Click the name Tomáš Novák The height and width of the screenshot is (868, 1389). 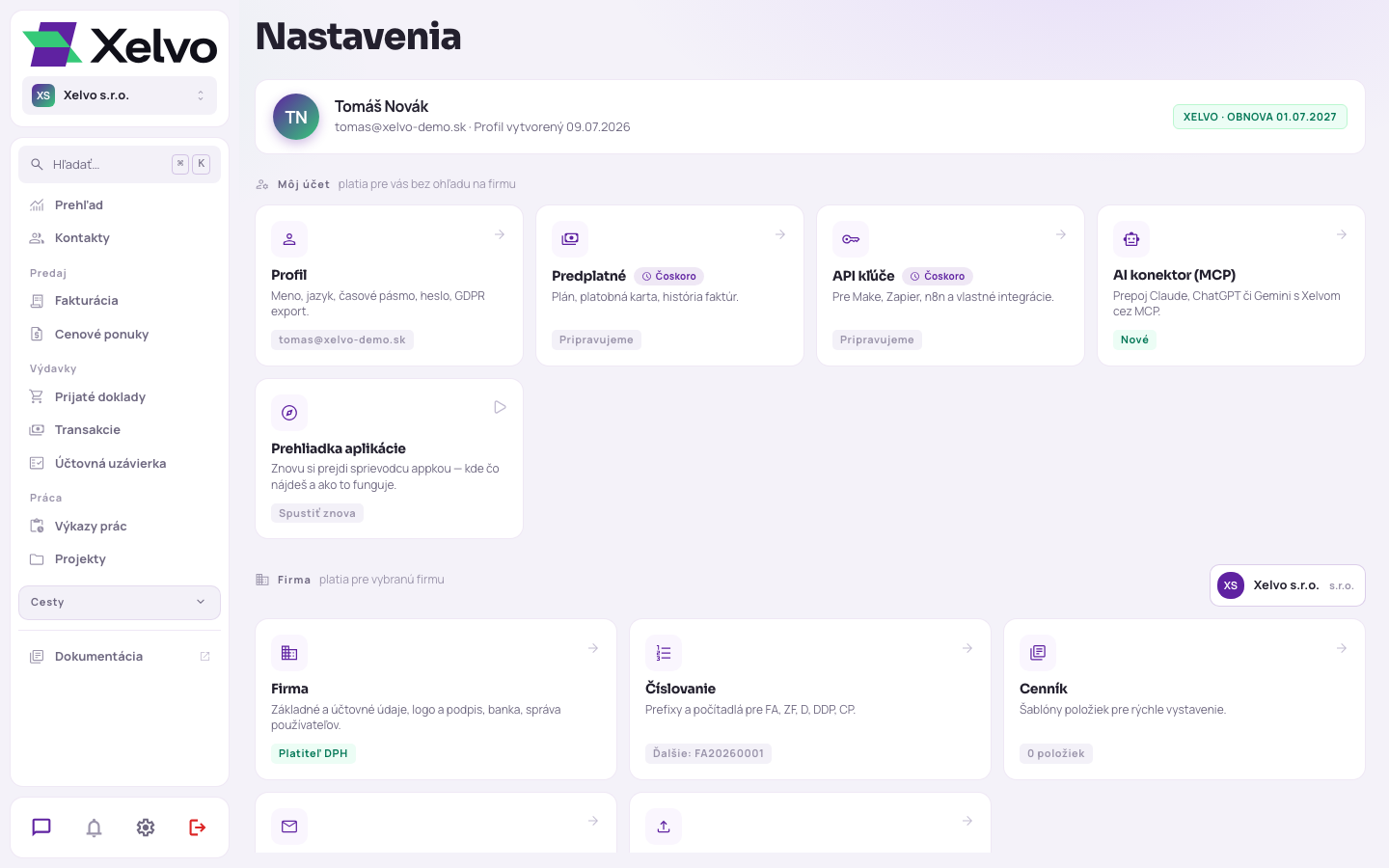click(x=381, y=106)
